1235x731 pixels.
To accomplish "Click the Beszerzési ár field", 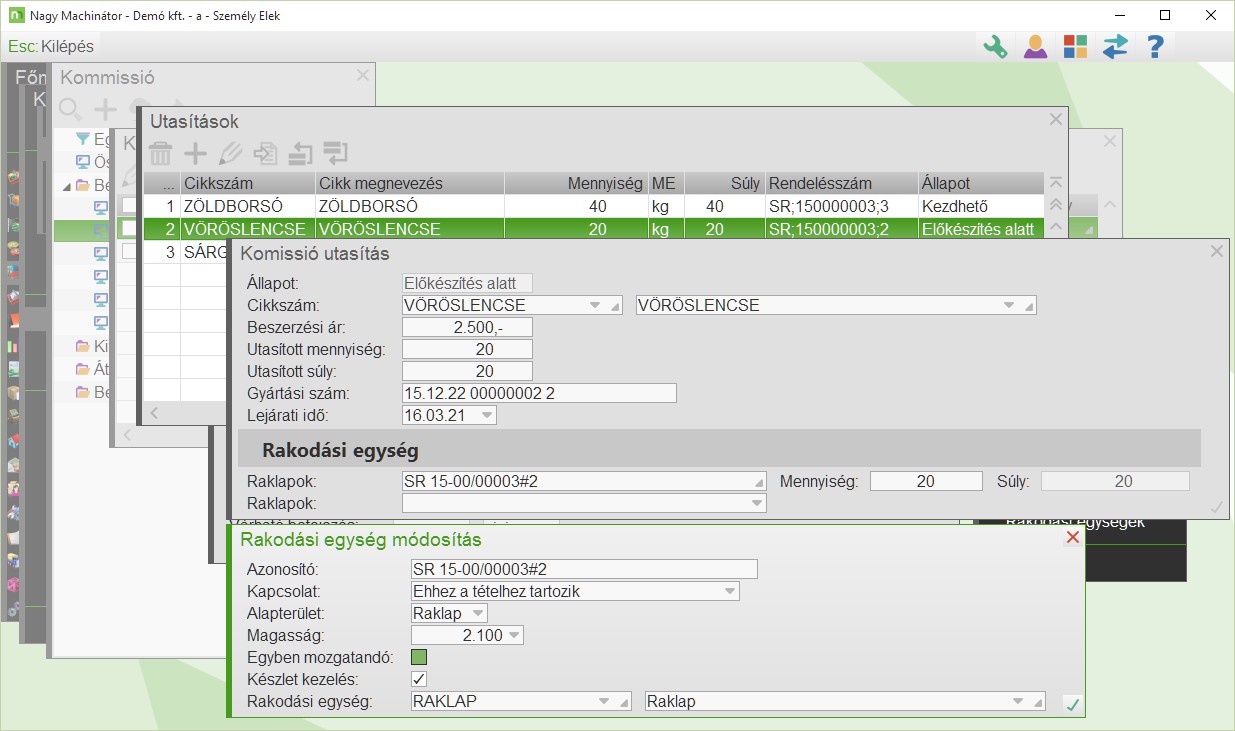I will 467,327.
